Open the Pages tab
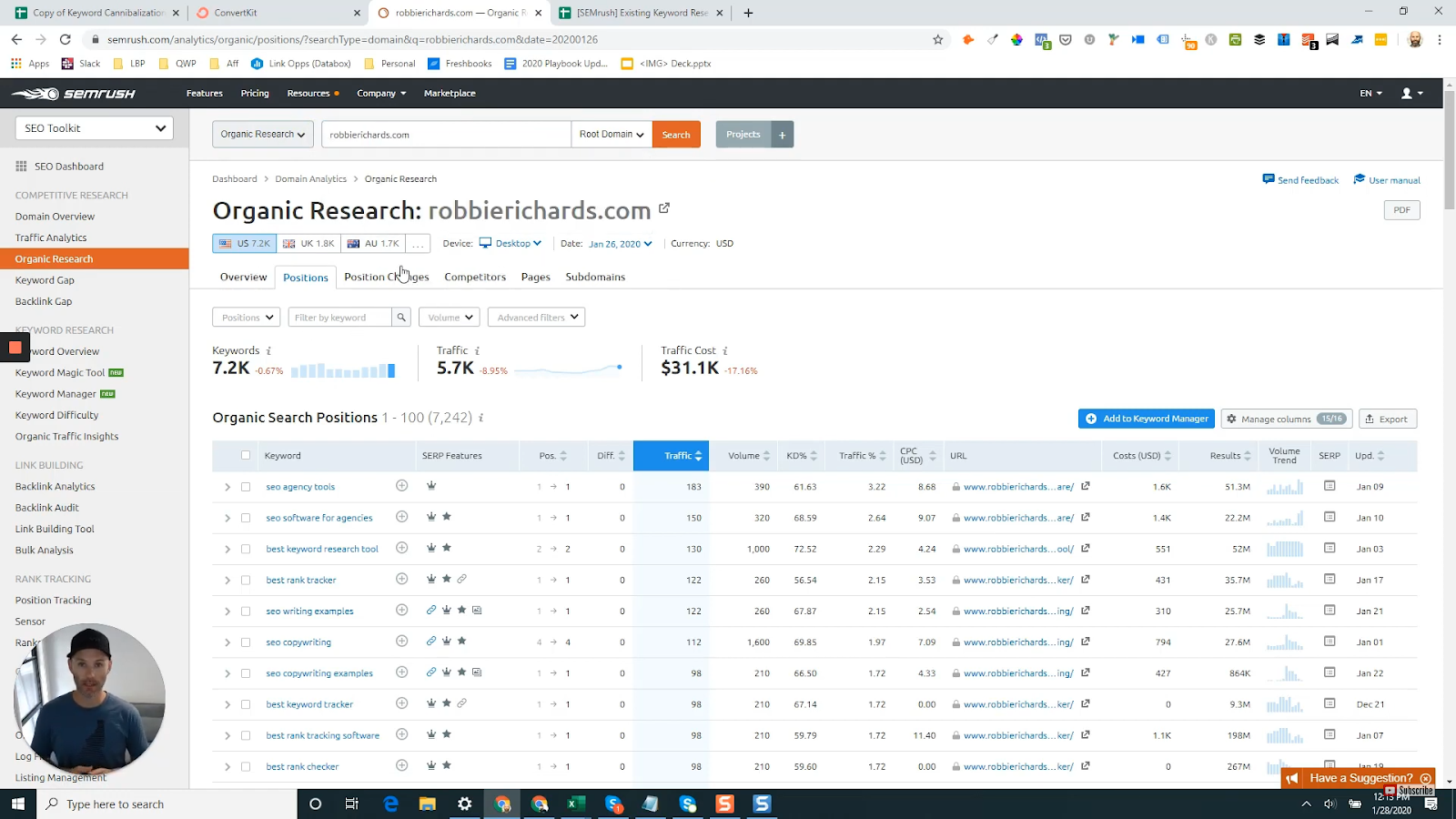 [535, 277]
